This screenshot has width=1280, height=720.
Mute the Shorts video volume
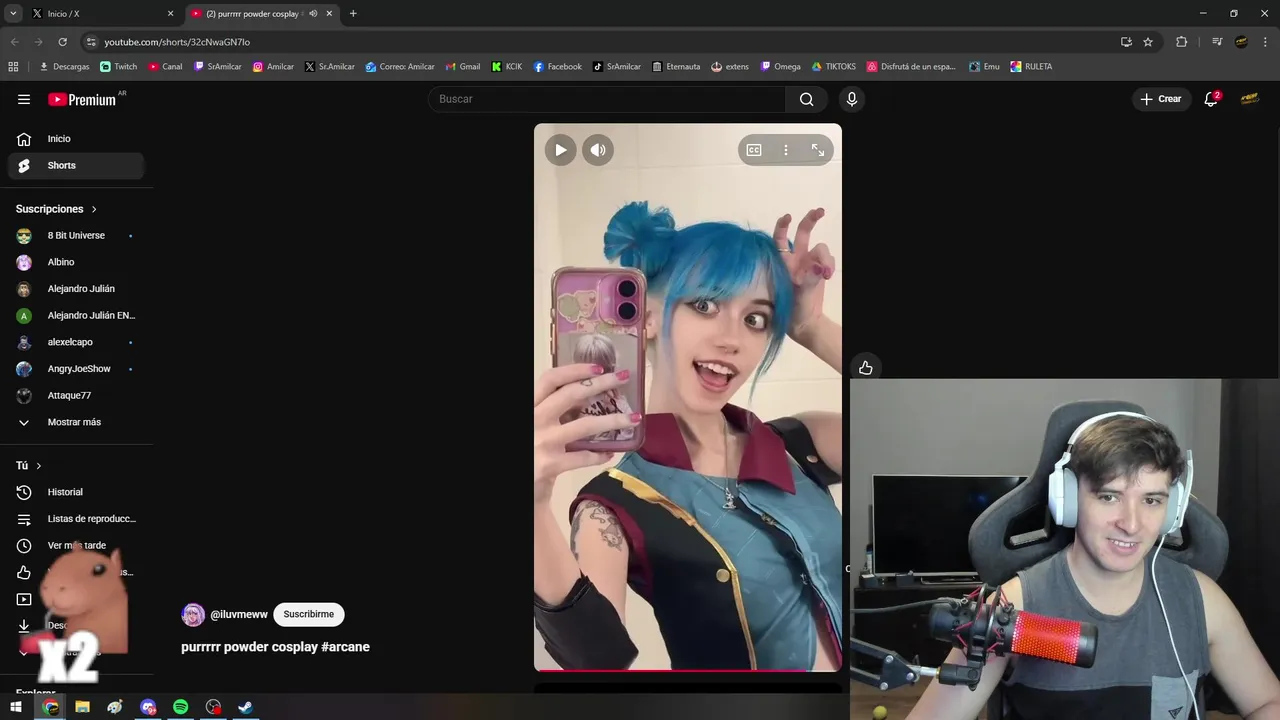[598, 150]
